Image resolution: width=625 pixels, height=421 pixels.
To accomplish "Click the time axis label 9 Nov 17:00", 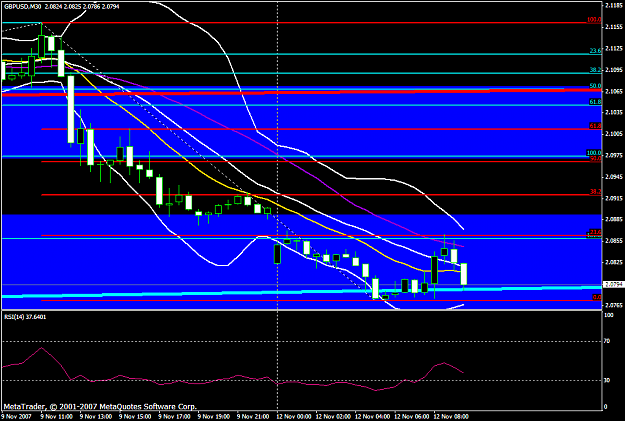I will [175, 417].
